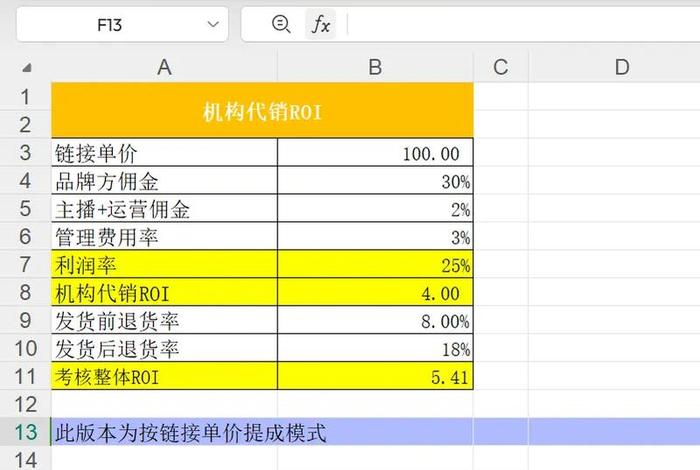Click cell 发货后退货率
The image size is (700, 470).
click(164, 348)
